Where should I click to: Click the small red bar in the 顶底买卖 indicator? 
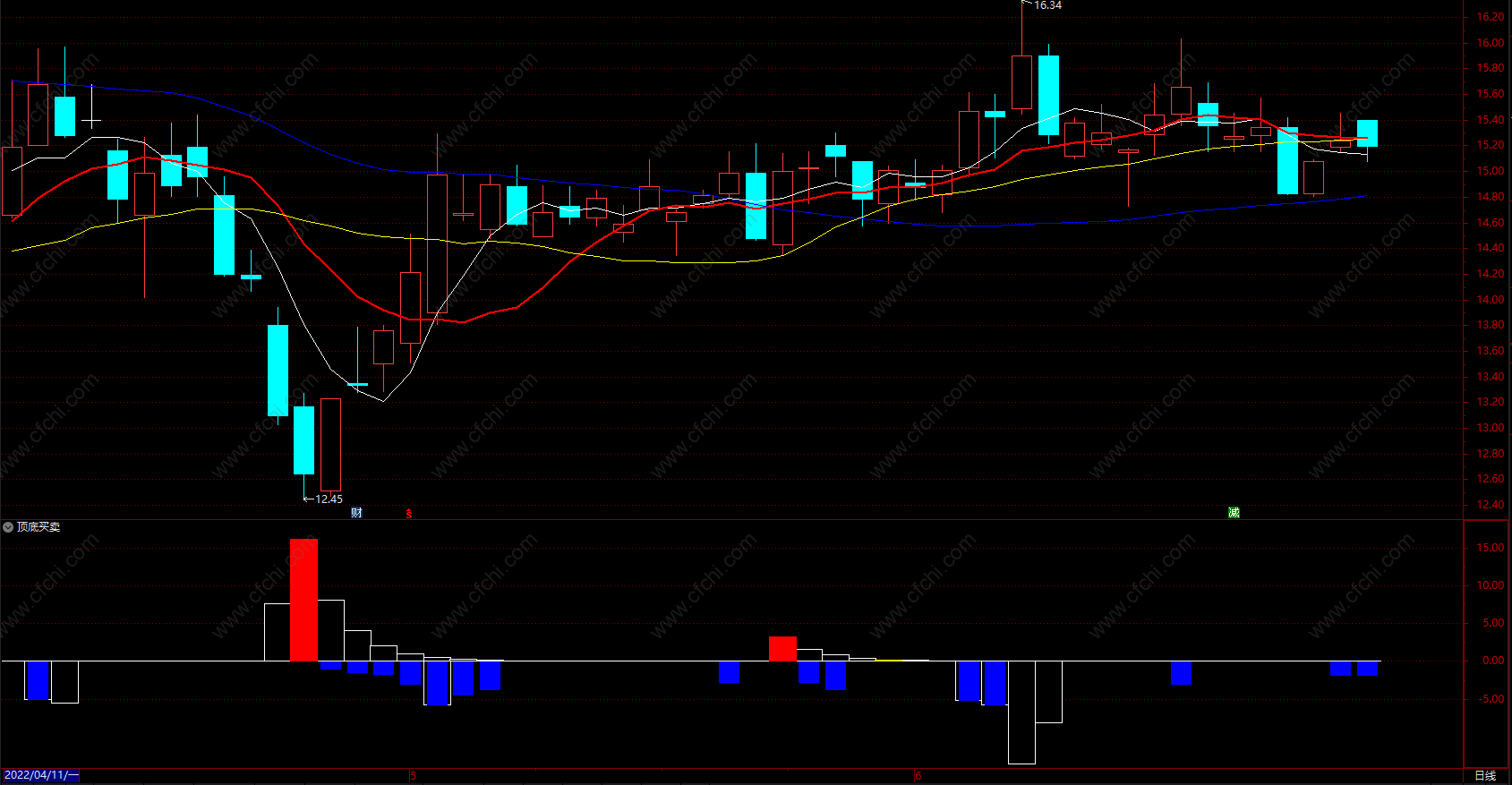coord(782,649)
